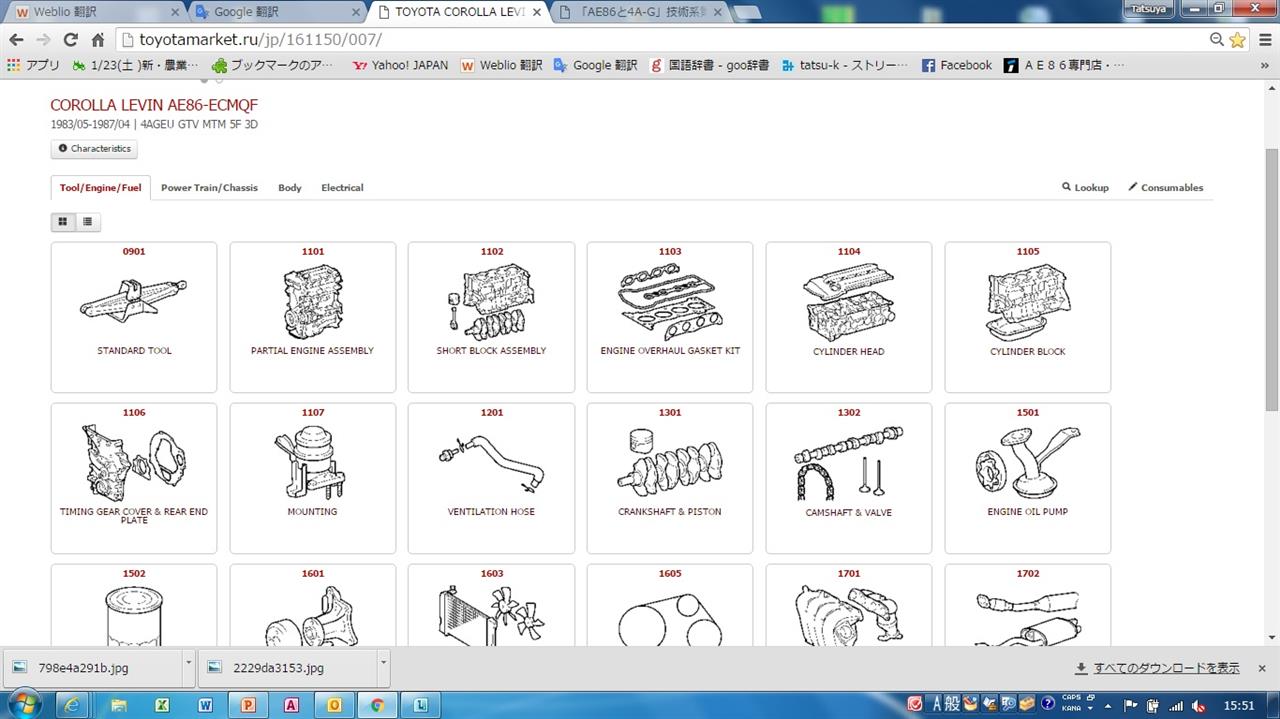The image size is (1280, 719).
Task: Open the Yahoo! JAPAN bookmark
Action: 400,65
